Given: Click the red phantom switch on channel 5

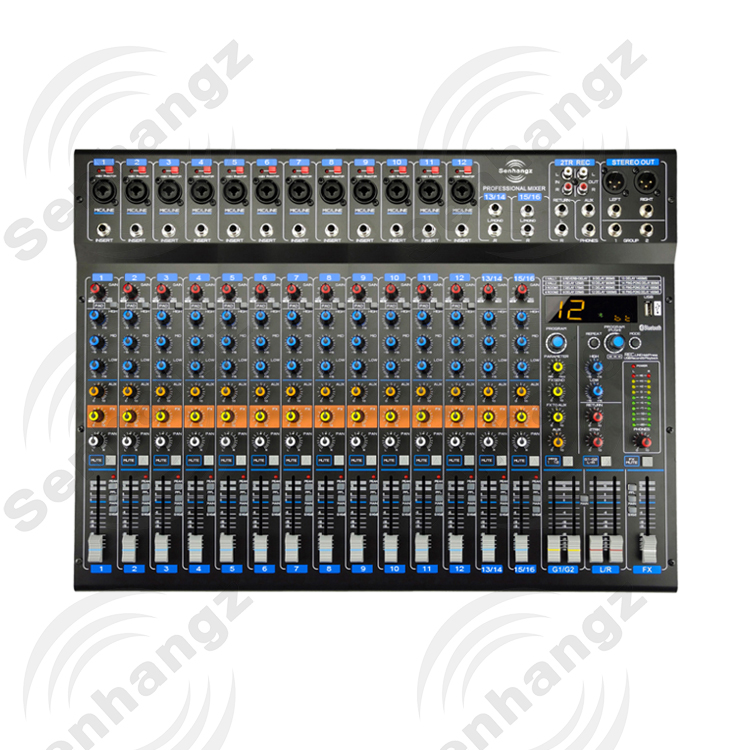Looking at the screenshot, I should click(240, 171).
